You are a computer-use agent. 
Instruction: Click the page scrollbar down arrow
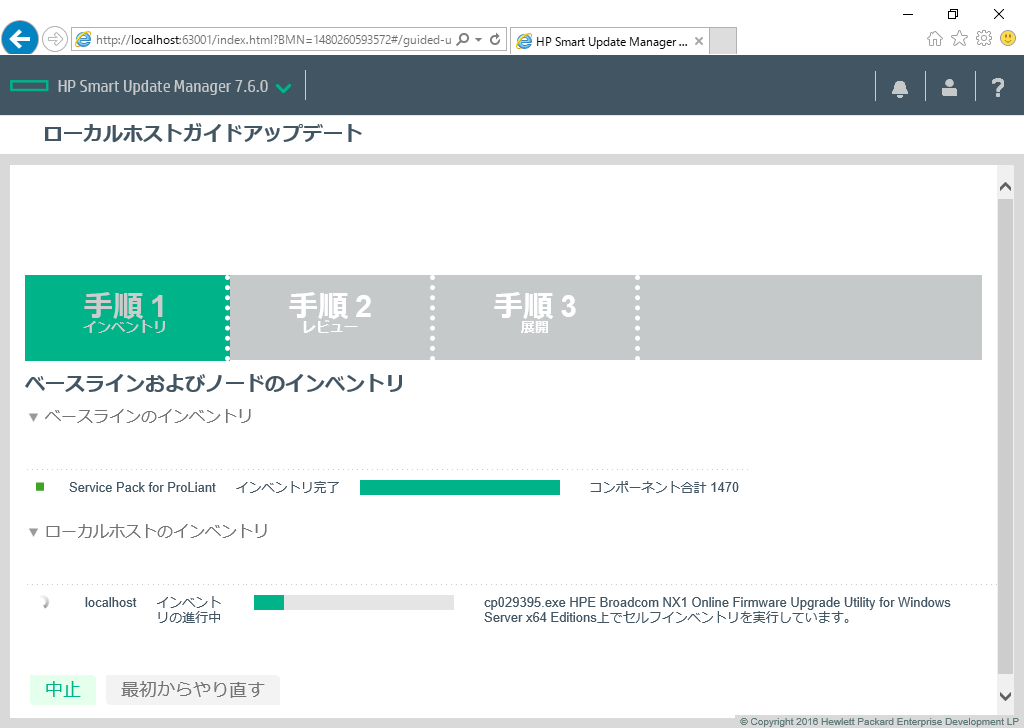(x=1005, y=696)
